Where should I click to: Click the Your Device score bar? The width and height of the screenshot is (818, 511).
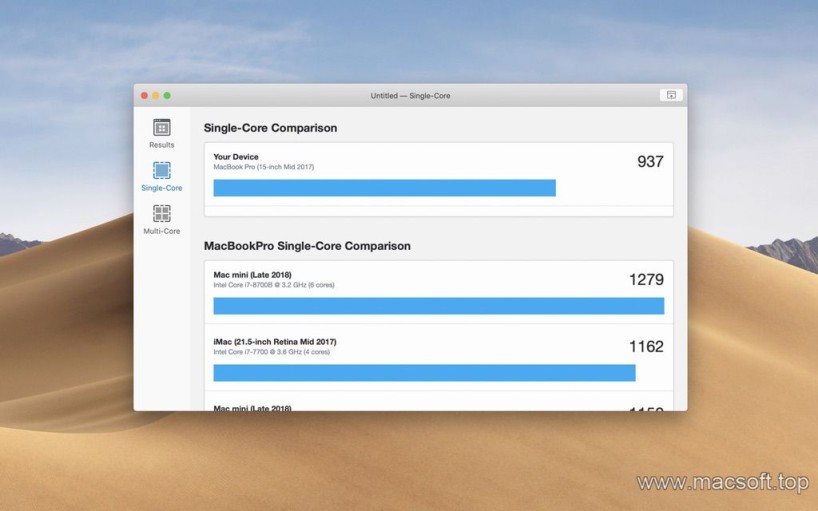click(x=384, y=188)
